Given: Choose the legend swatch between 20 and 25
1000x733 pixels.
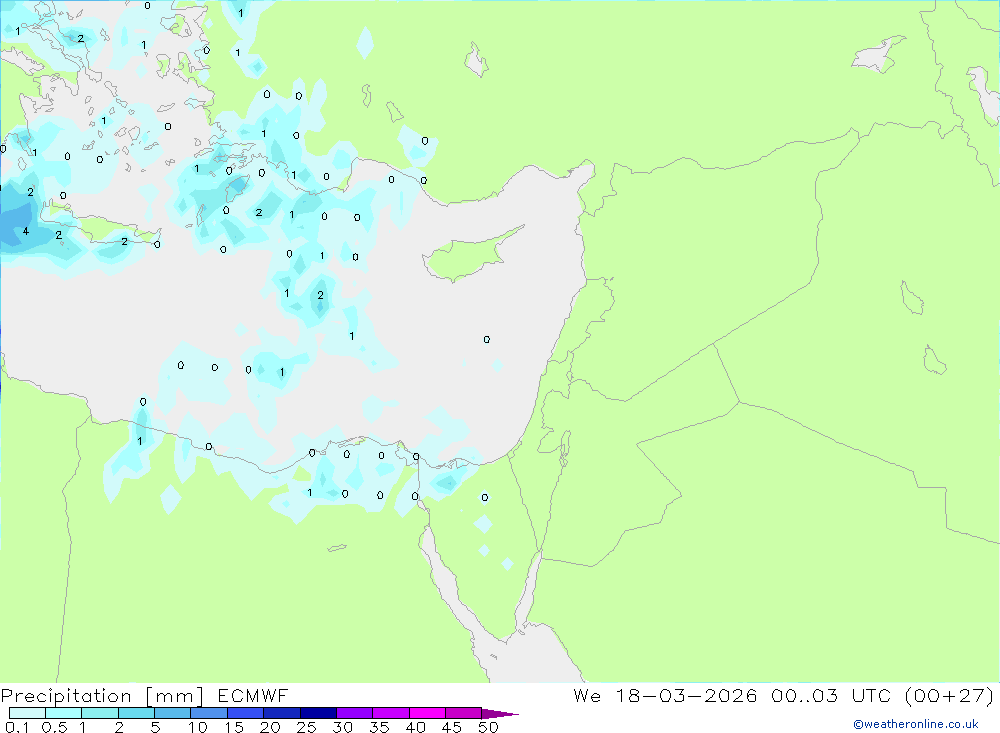Looking at the screenshot, I should point(281,713).
